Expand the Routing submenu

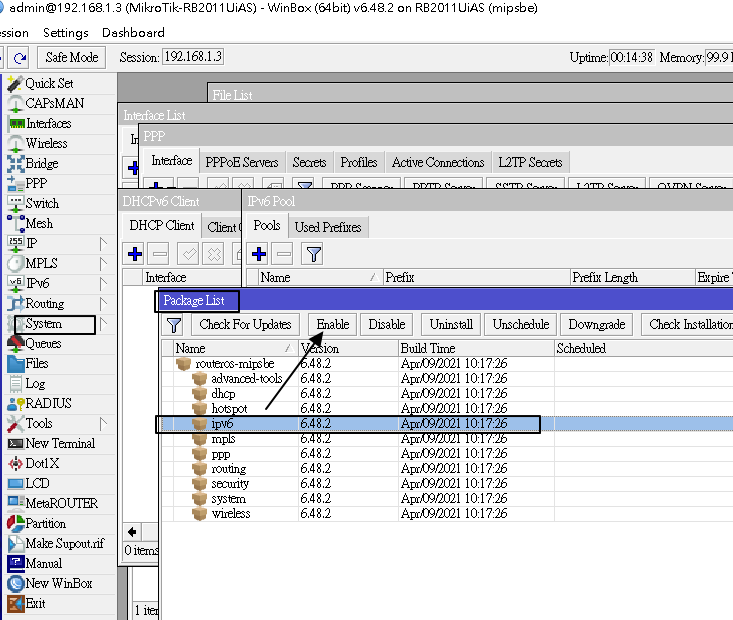(x=103, y=303)
